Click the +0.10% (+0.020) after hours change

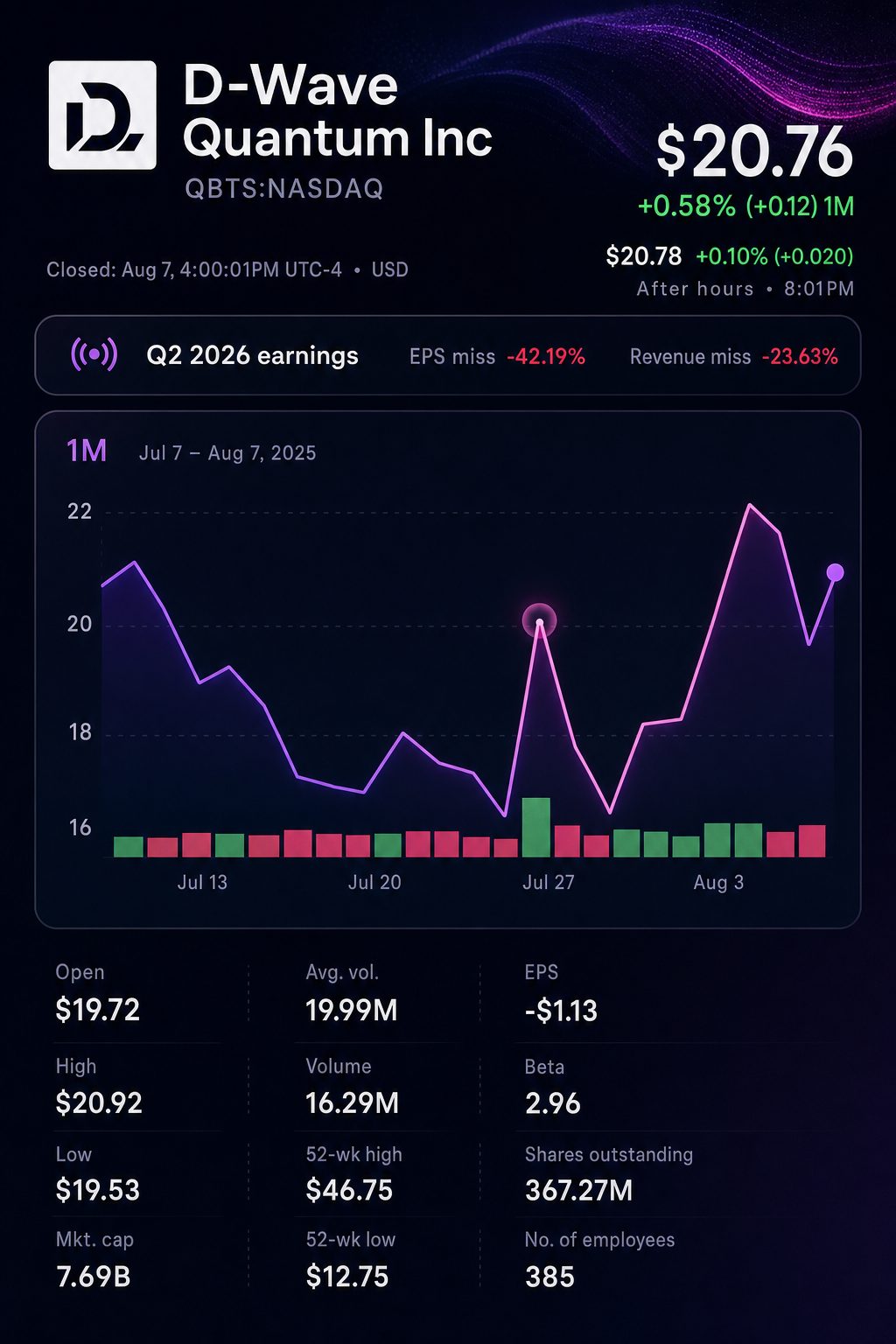[774, 256]
